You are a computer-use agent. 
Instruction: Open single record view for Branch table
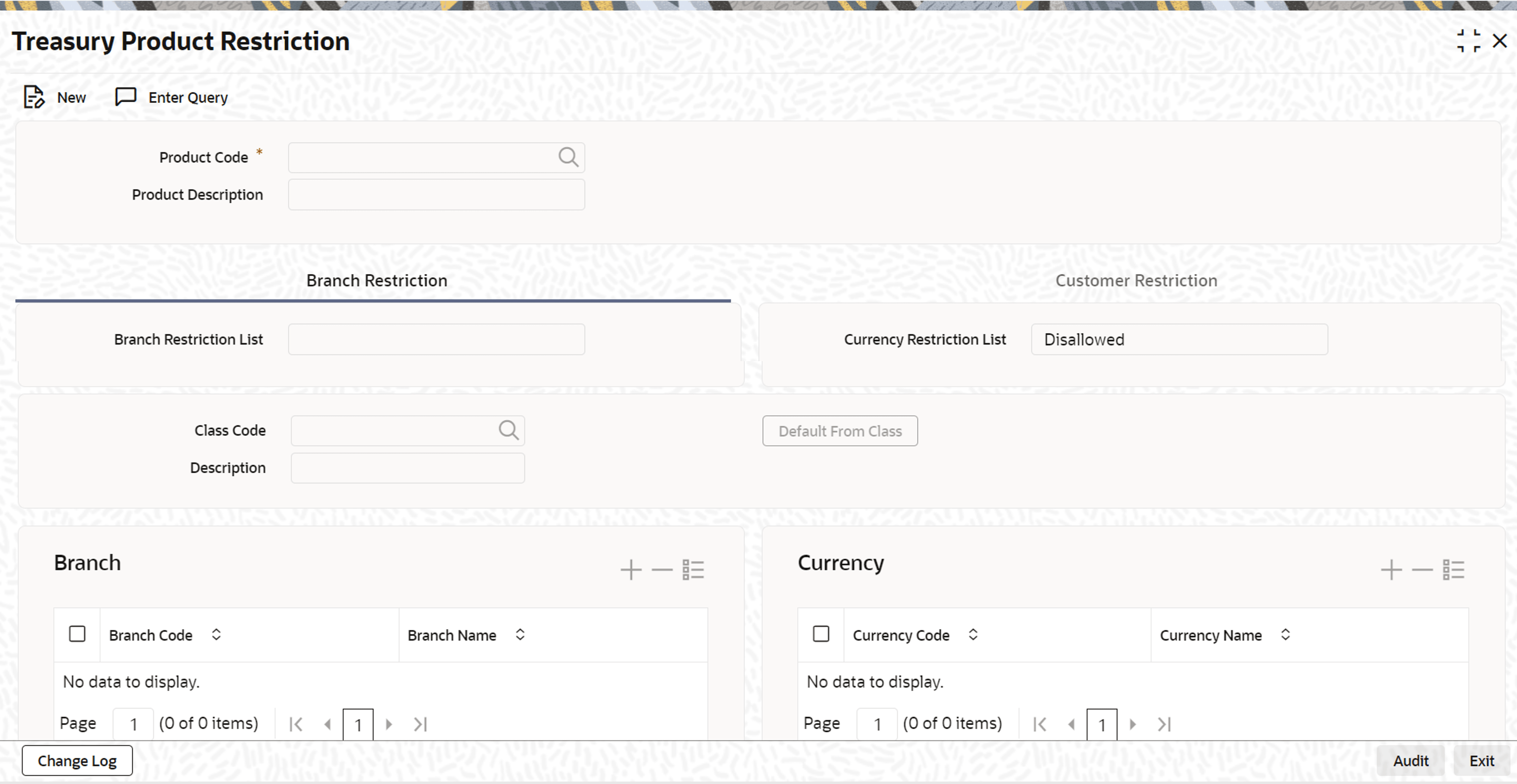[693, 570]
